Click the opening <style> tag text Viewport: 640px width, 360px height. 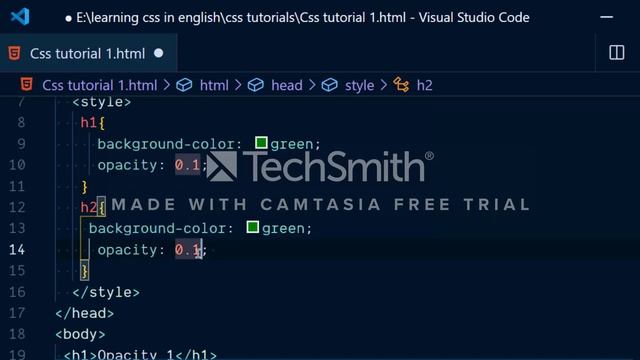click(102, 102)
